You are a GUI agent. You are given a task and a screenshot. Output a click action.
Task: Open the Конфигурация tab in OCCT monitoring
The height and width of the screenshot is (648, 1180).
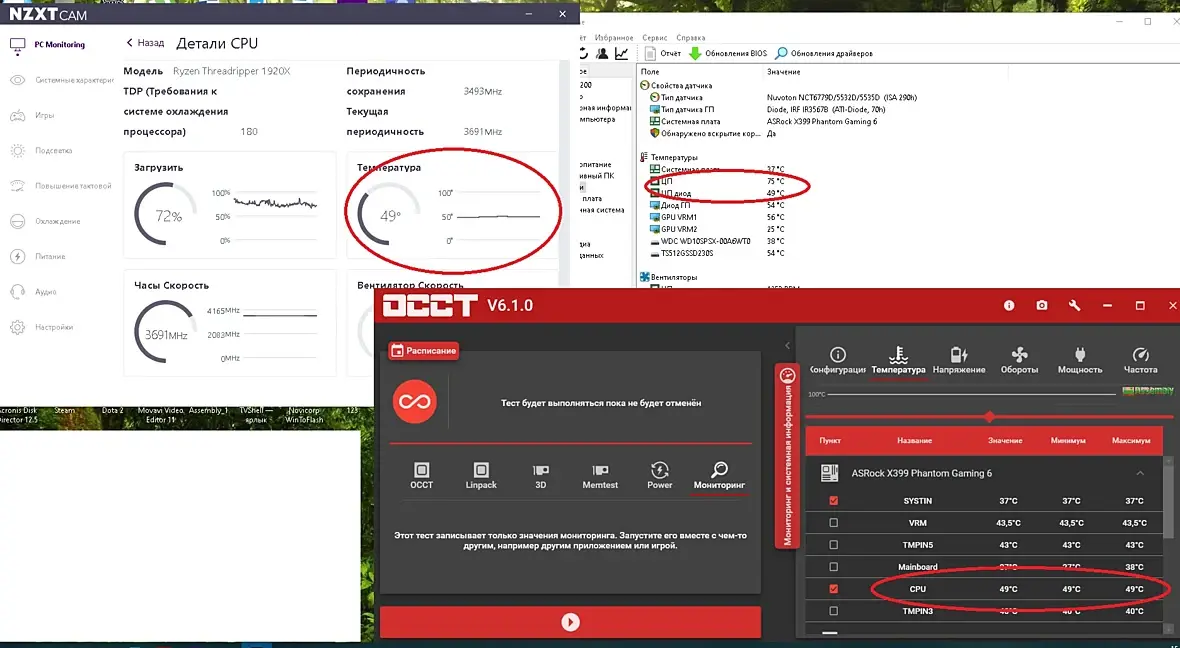click(838, 361)
